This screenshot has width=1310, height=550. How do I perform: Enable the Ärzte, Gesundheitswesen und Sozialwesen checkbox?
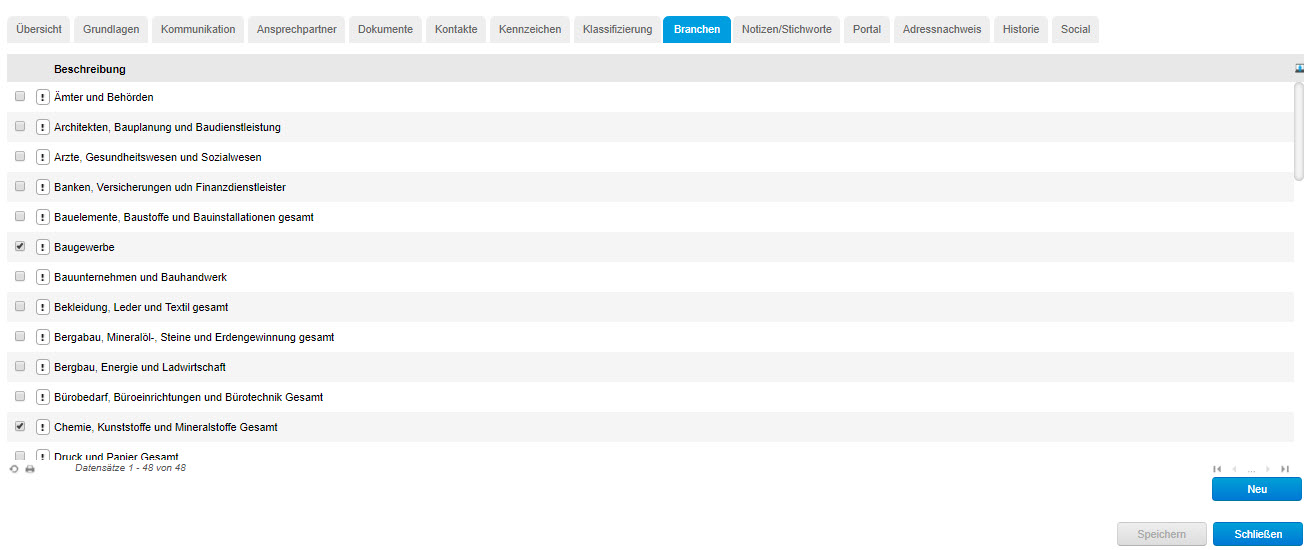[x=20, y=156]
